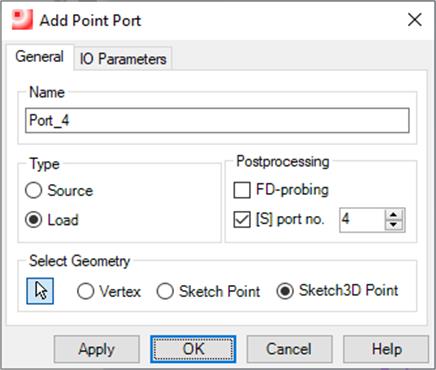Image resolution: width=436 pixels, height=370 pixels.
Task: Open the Help button
Action: tap(386, 349)
